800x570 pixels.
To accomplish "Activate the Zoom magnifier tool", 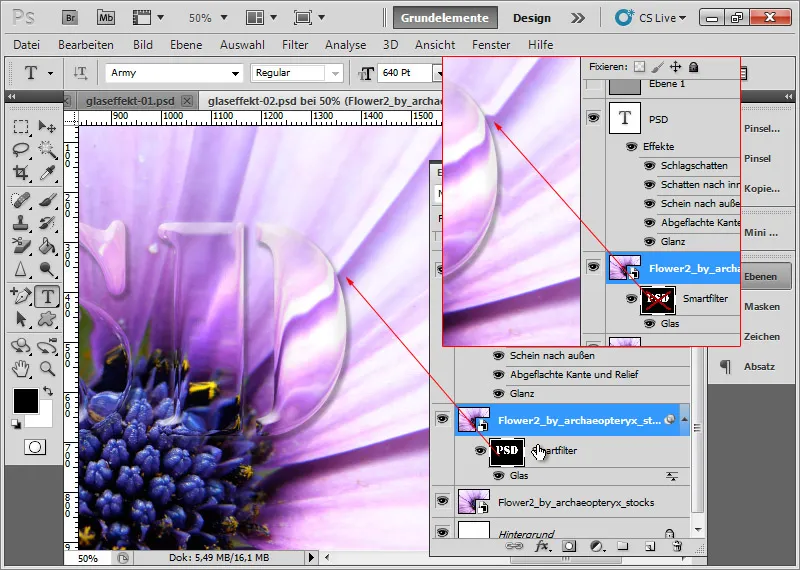I will point(46,367).
